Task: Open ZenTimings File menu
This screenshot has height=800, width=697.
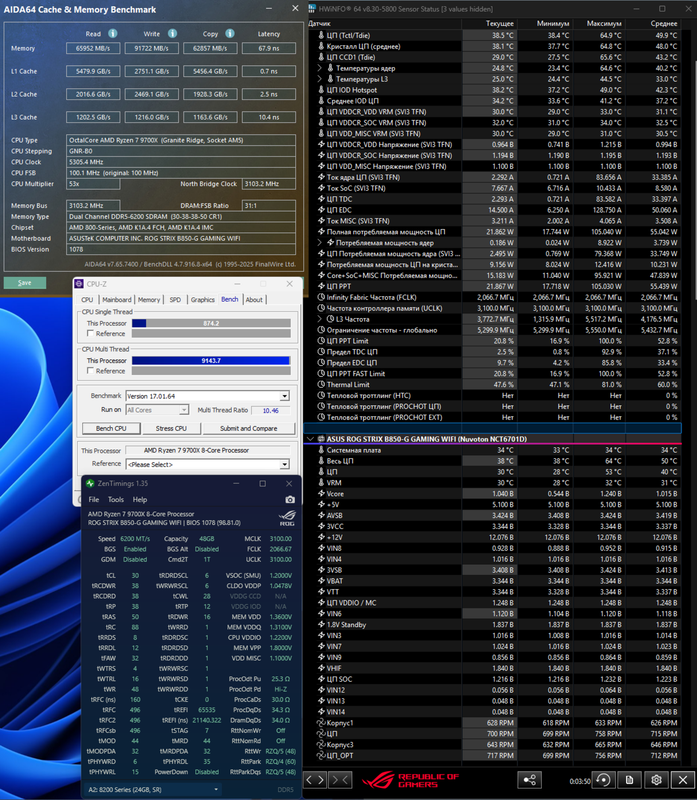Action: click(94, 499)
